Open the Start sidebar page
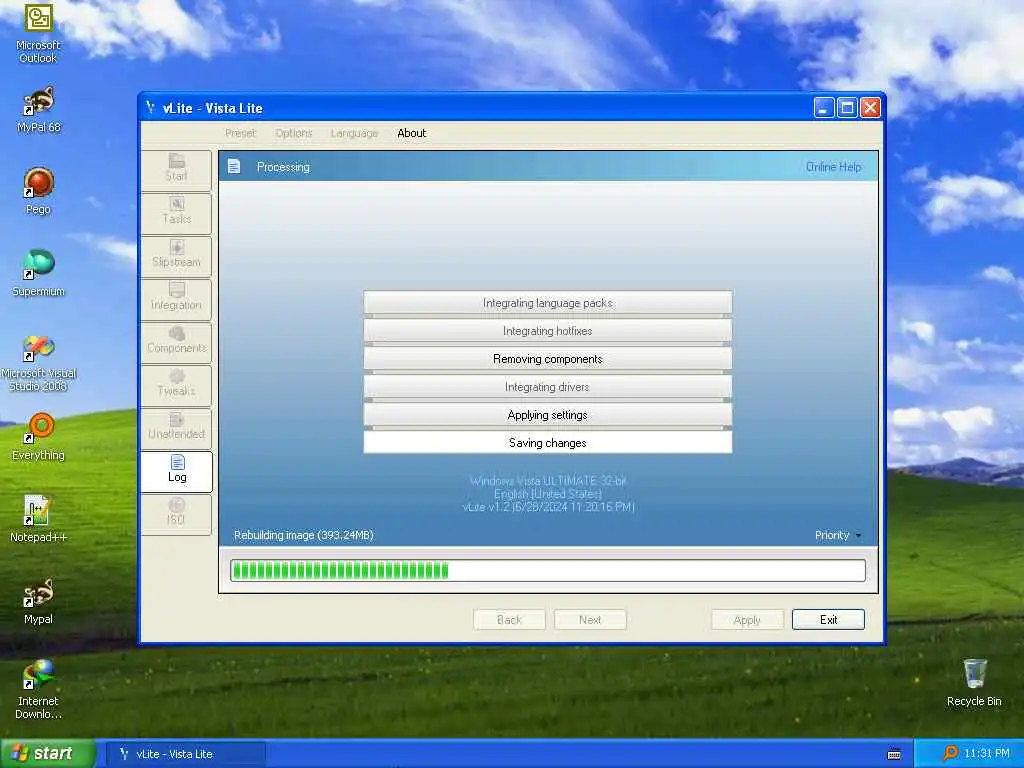This screenshot has width=1024, height=768. click(x=176, y=169)
